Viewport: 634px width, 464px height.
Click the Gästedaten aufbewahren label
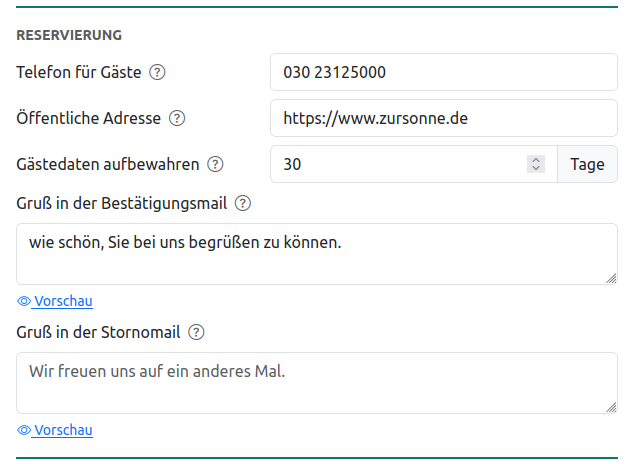(108, 165)
